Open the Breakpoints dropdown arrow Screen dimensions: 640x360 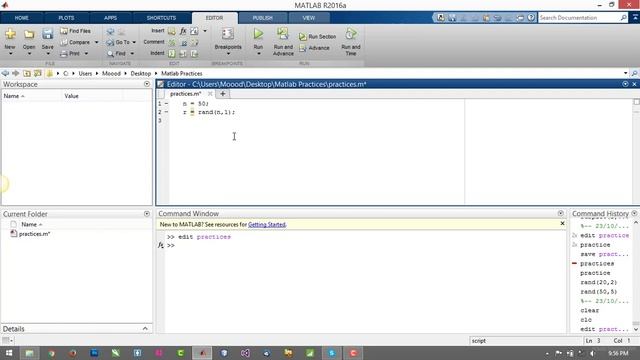228,53
